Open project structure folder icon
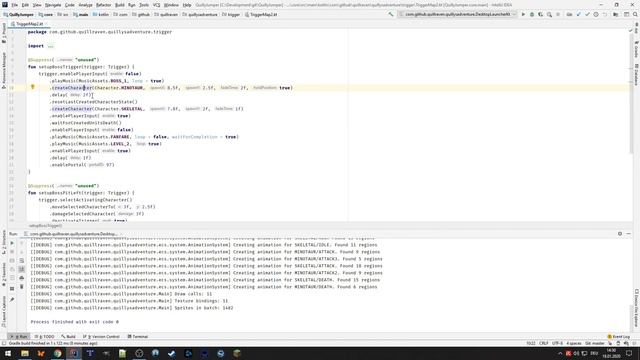Screen dimensions: 640x360 616,14
